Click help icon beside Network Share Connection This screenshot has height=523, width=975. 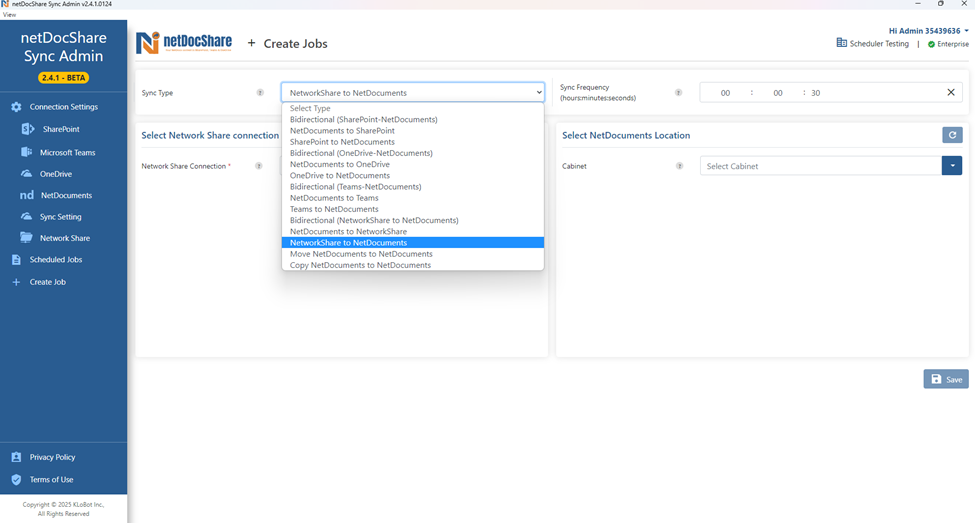259,166
